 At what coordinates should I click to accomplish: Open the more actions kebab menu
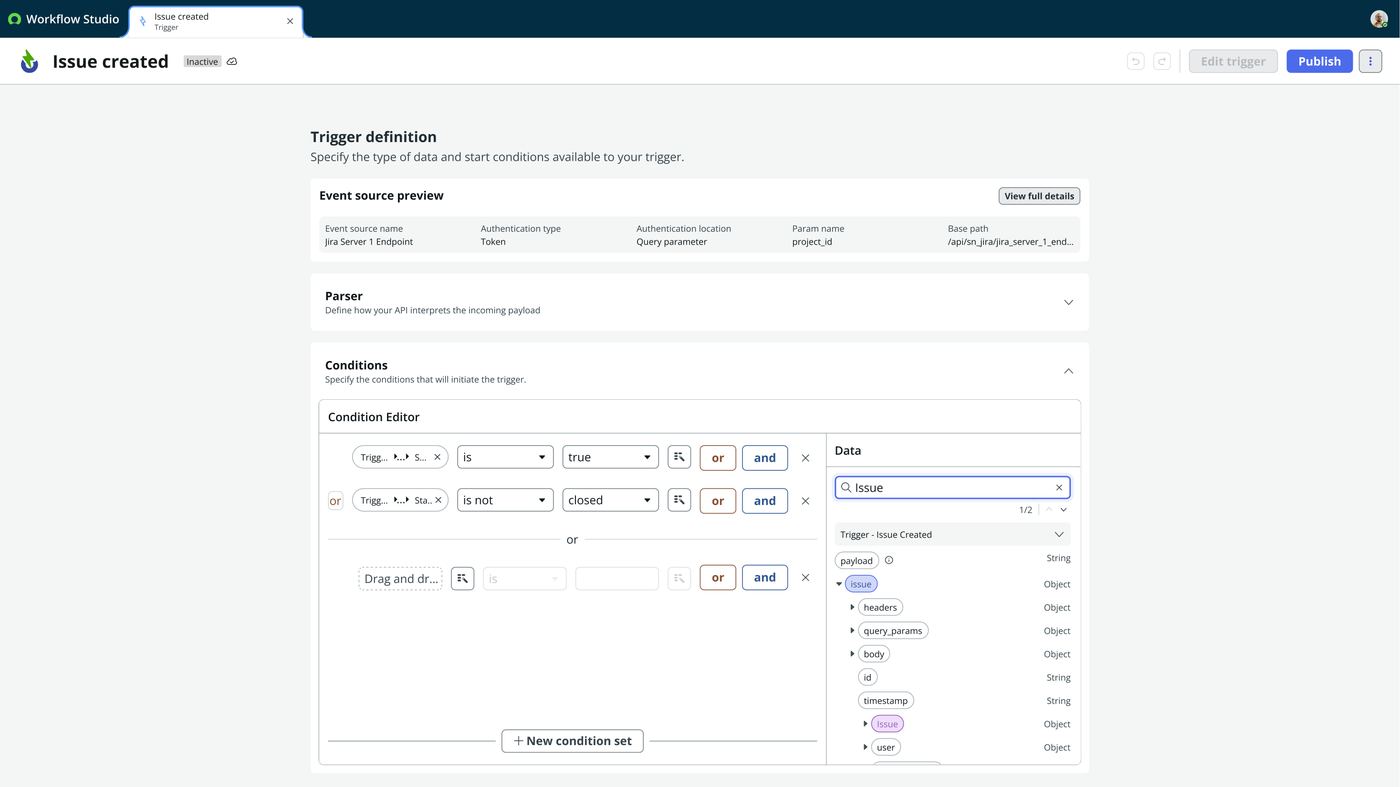(x=1370, y=61)
